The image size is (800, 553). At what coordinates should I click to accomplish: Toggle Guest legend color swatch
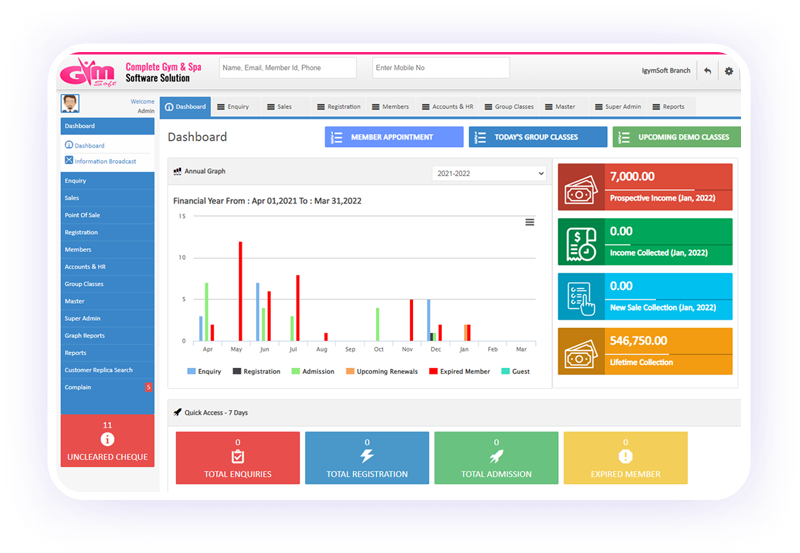tap(505, 371)
